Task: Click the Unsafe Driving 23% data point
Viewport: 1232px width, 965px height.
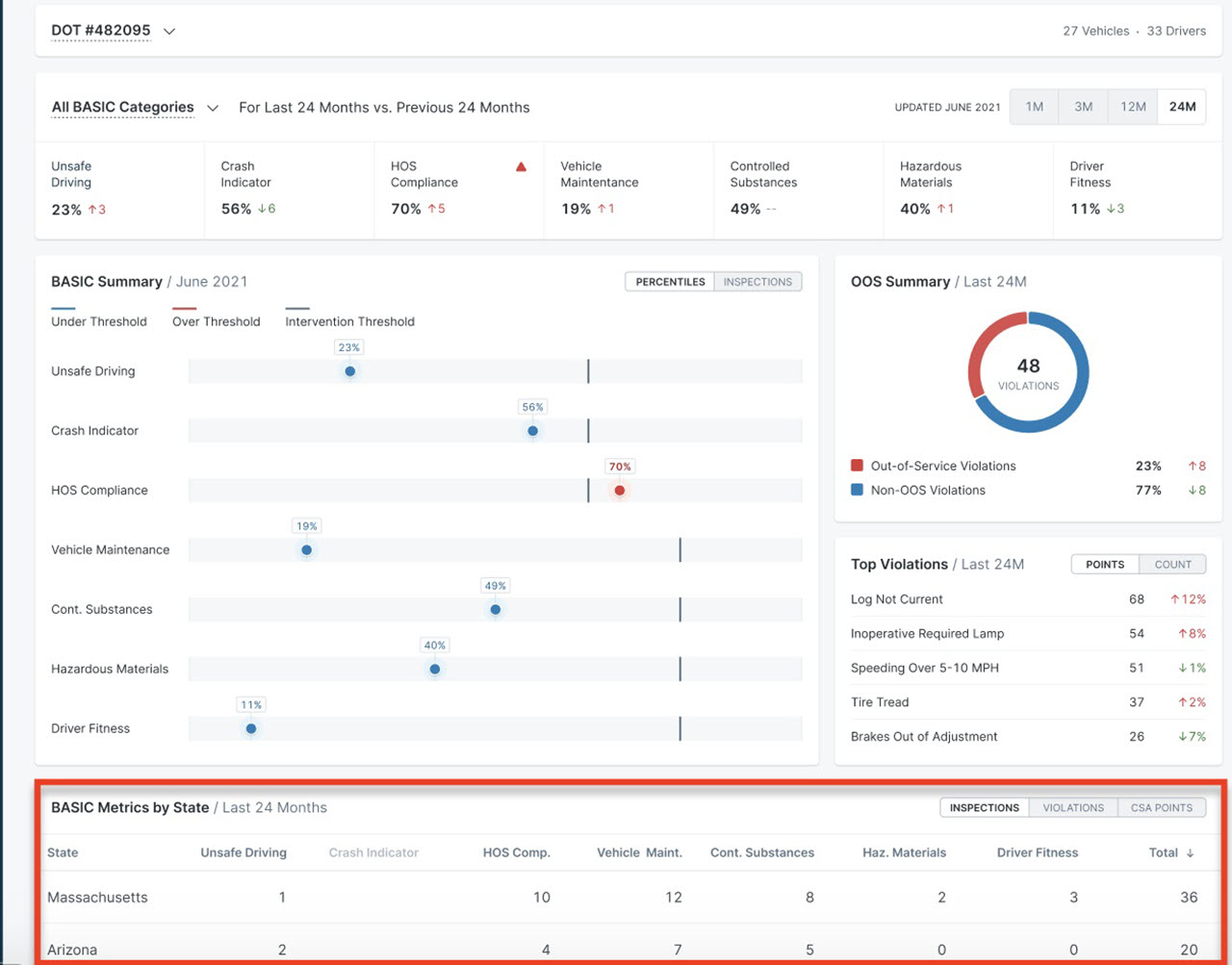Action: click(x=350, y=371)
